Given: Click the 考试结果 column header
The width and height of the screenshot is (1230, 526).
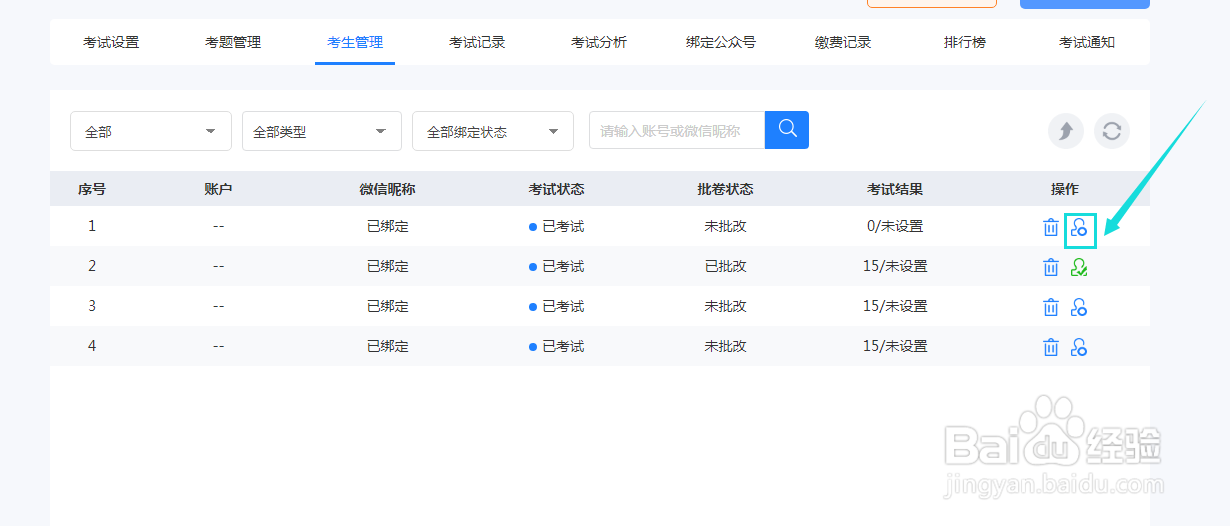Looking at the screenshot, I should pos(895,189).
